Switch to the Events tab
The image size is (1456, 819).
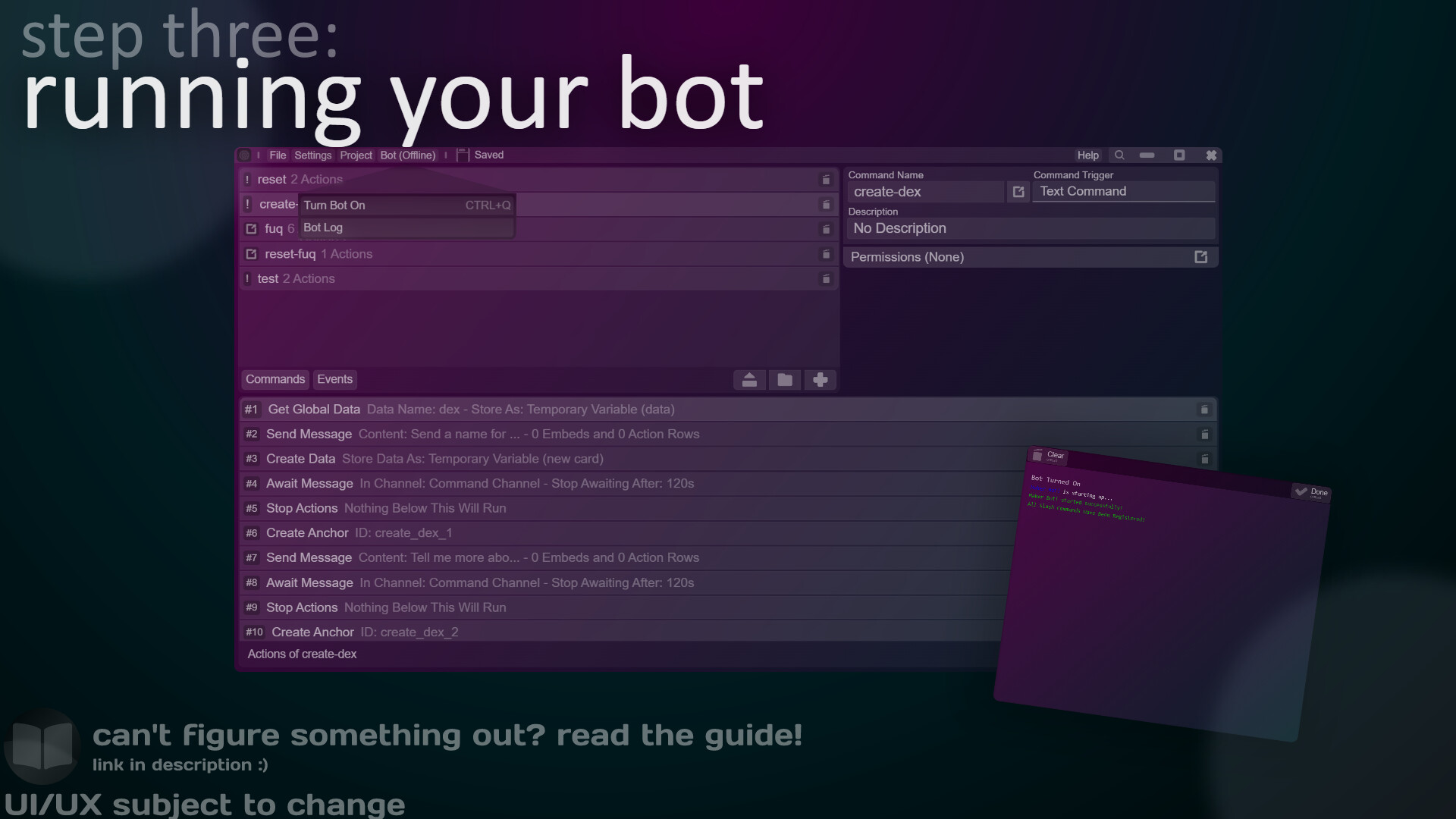[334, 379]
